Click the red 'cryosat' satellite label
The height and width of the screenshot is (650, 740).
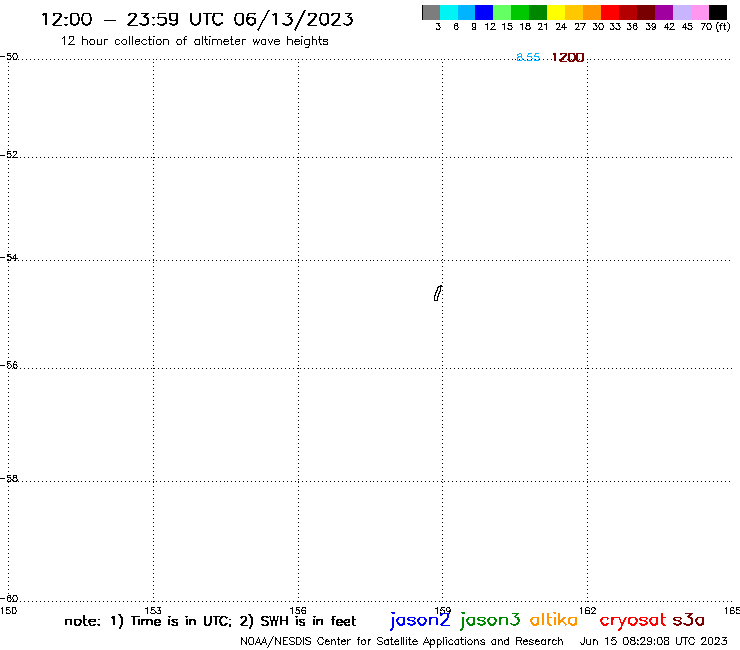(633, 620)
